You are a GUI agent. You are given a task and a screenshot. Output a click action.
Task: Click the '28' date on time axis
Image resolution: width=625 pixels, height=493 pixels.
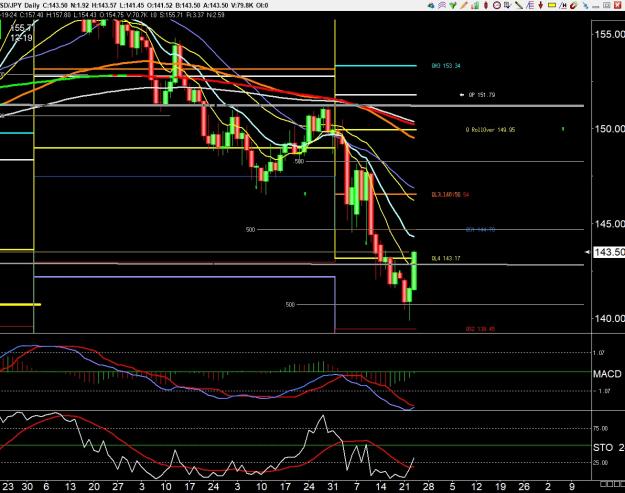point(428,487)
